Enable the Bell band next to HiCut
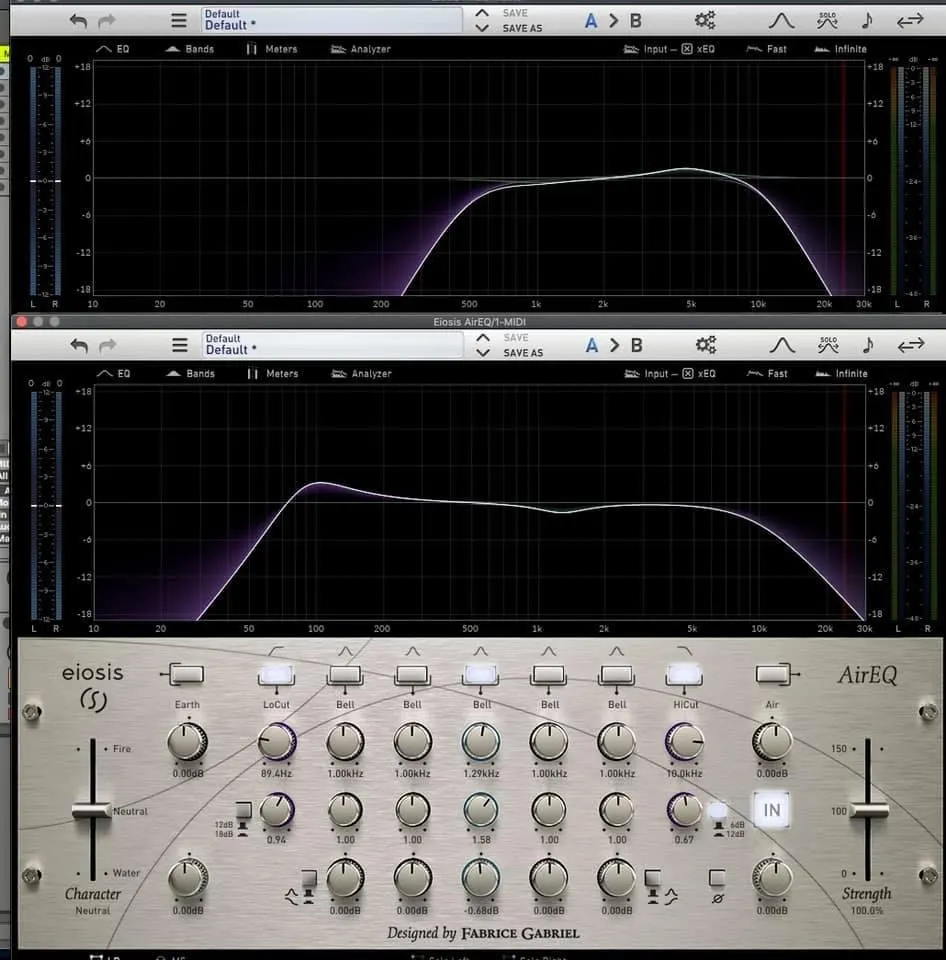The height and width of the screenshot is (960, 946). click(617, 675)
